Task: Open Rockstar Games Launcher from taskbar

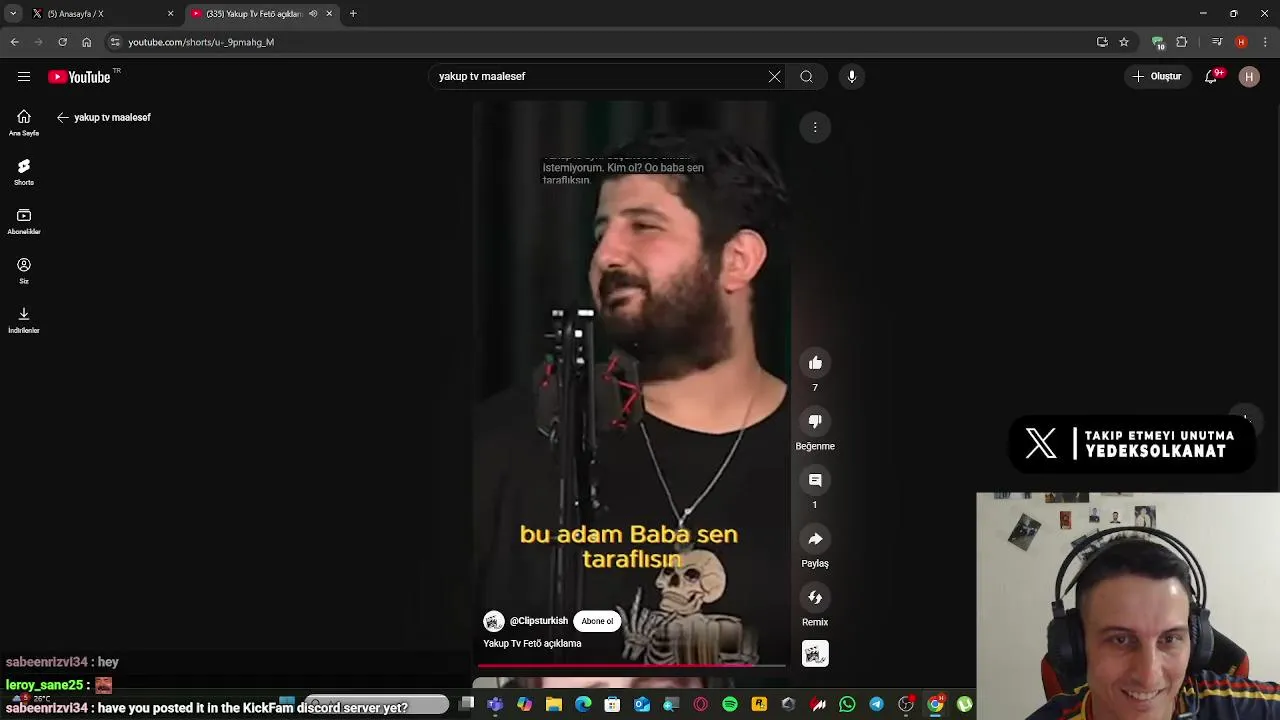Action: pos(759,705)
